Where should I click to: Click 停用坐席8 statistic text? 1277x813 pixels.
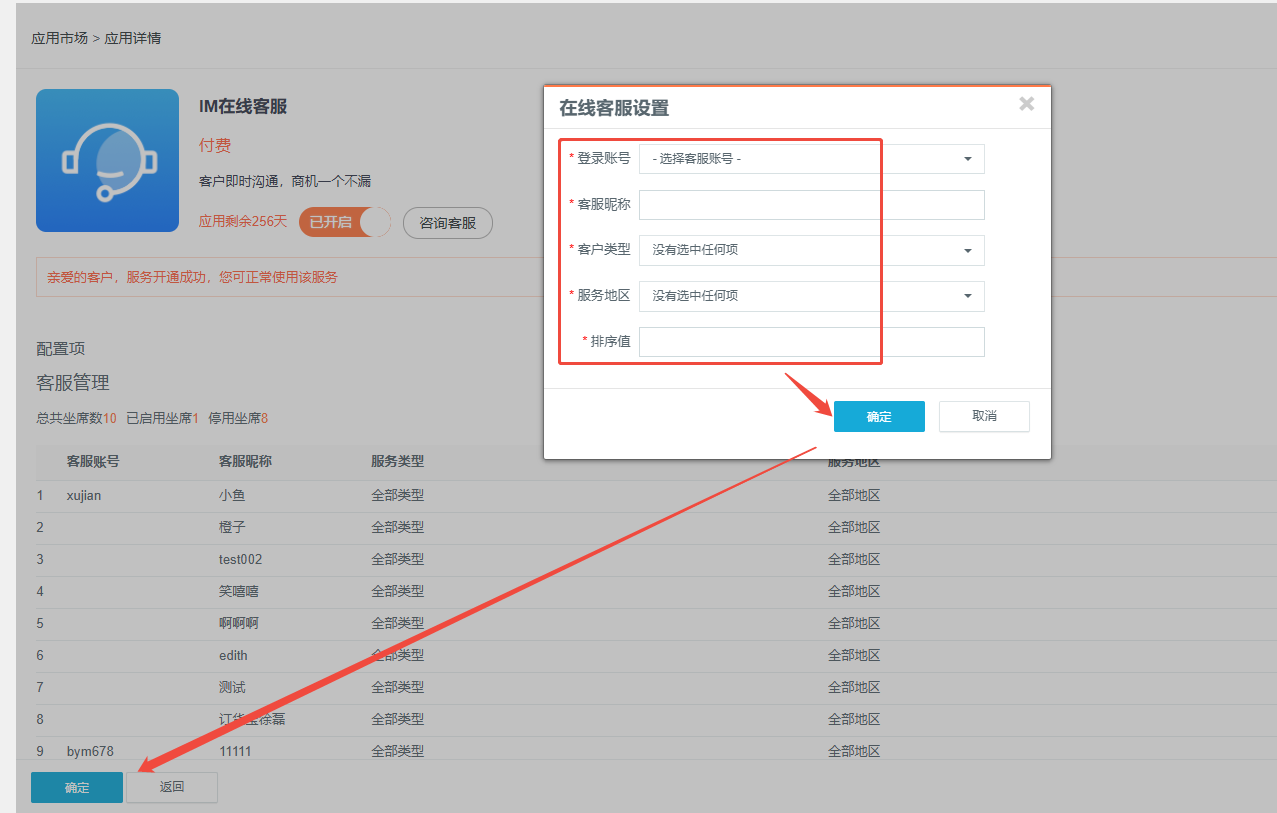238,418
